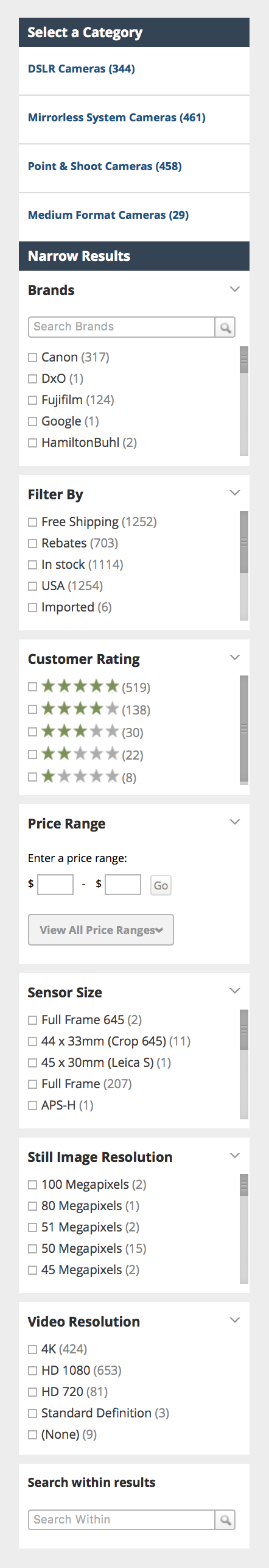Click the Brands list scrollbar
Screen dimensions: 269x1568
(244, 401)
